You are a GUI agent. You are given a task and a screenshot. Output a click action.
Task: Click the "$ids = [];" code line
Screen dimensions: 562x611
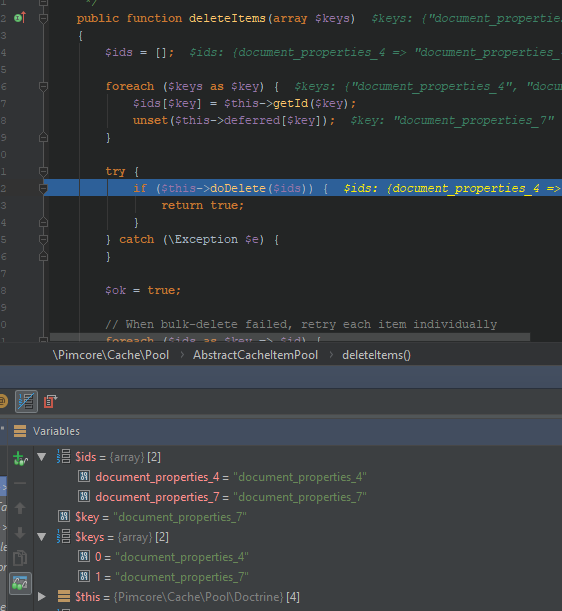pyautogui.click(x=140, y=52)
